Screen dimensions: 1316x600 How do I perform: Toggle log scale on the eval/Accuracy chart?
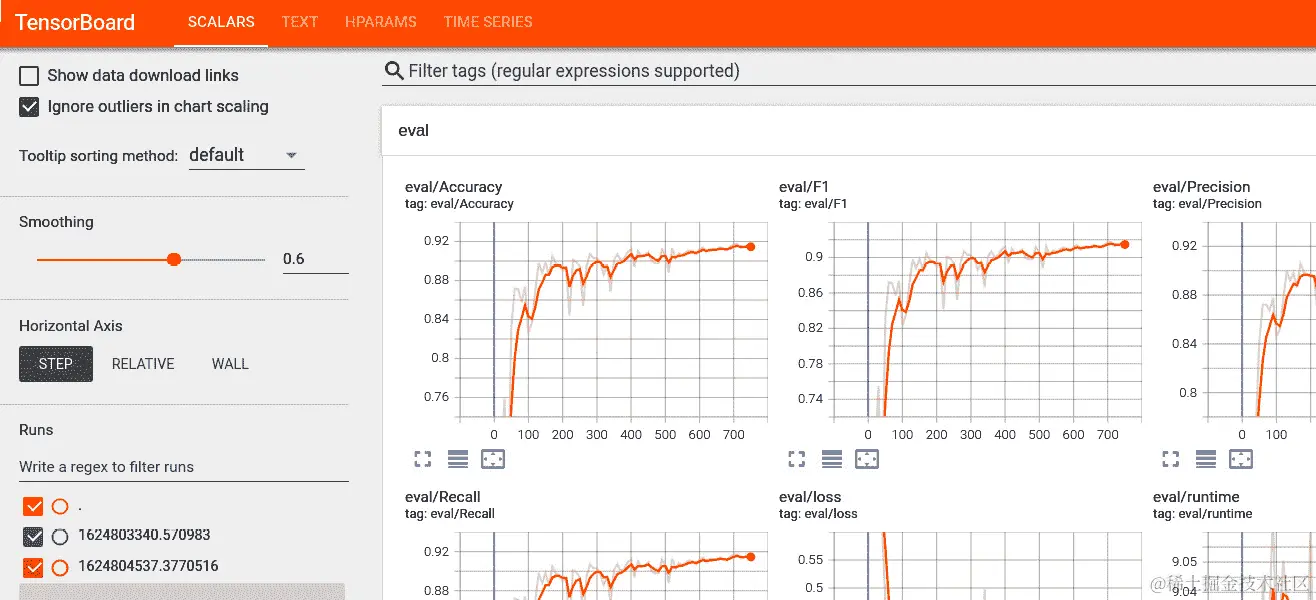[458, 459]
